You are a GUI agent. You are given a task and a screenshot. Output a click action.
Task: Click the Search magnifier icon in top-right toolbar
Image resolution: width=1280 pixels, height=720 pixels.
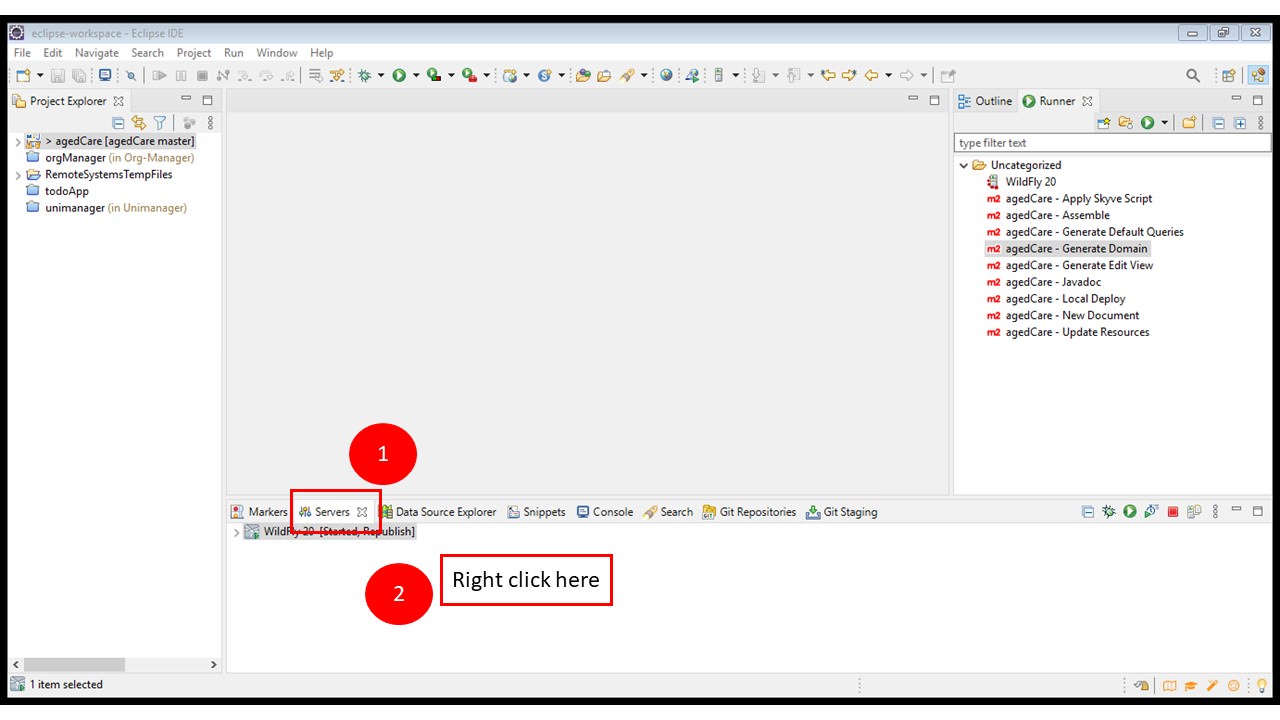1193,75
